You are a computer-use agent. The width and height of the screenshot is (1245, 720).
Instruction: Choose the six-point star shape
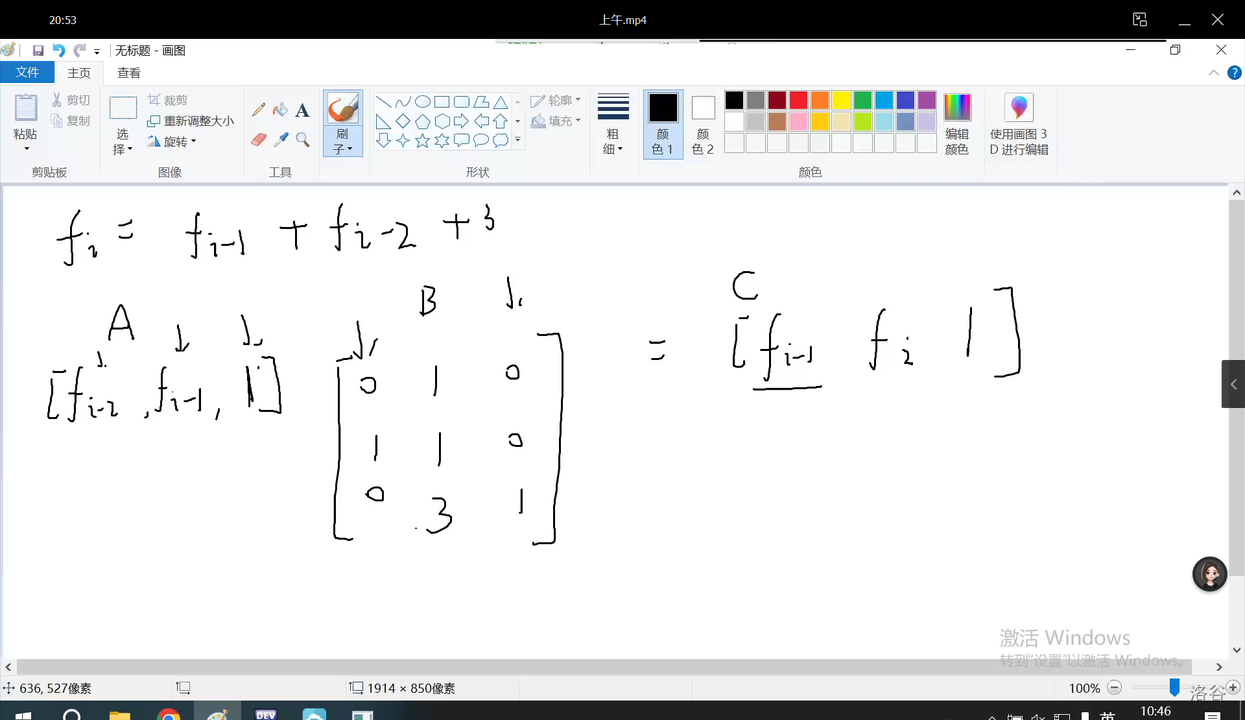[x=442, y=140]
